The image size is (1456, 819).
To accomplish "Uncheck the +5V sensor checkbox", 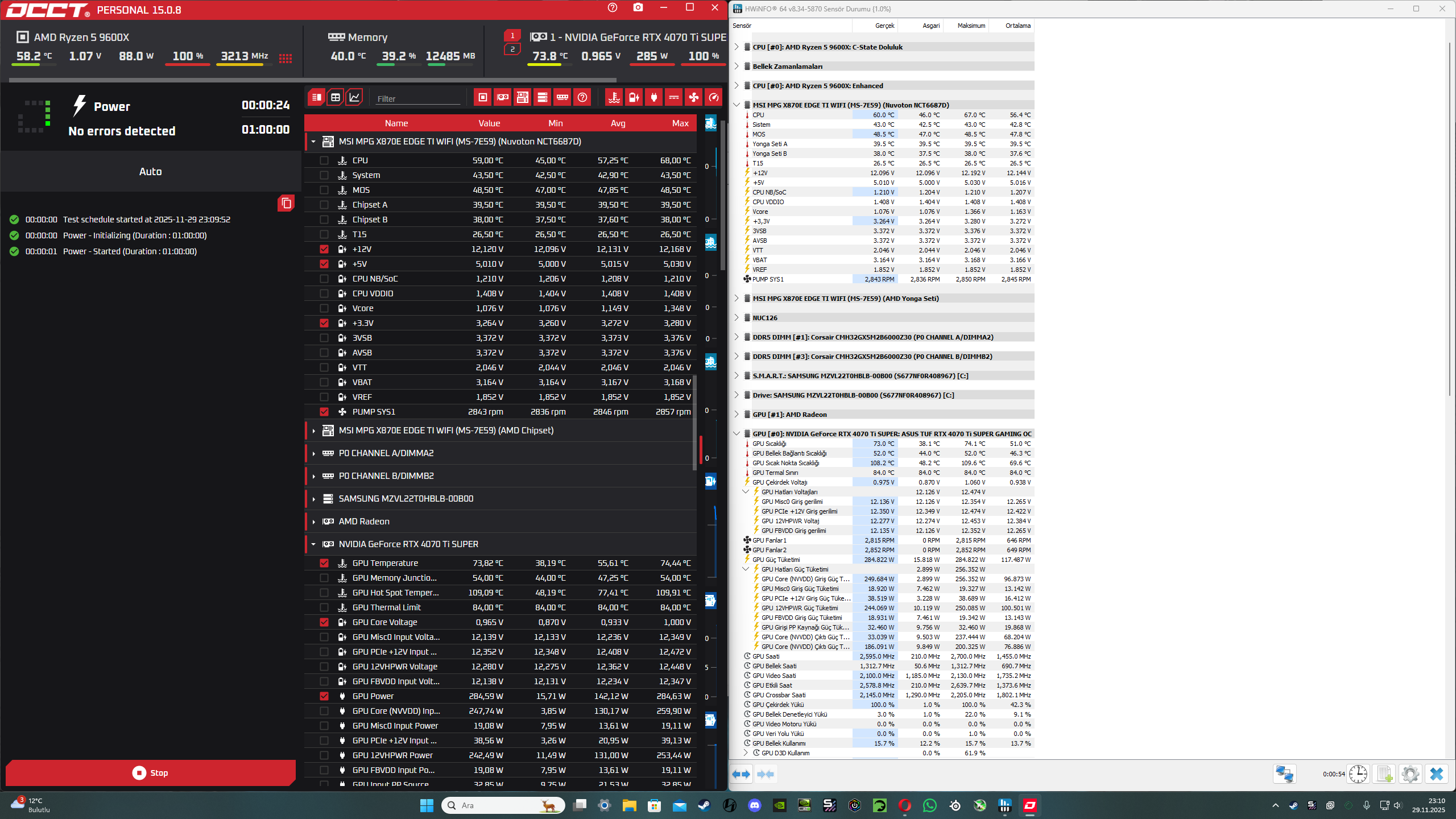I will [324, 264].
